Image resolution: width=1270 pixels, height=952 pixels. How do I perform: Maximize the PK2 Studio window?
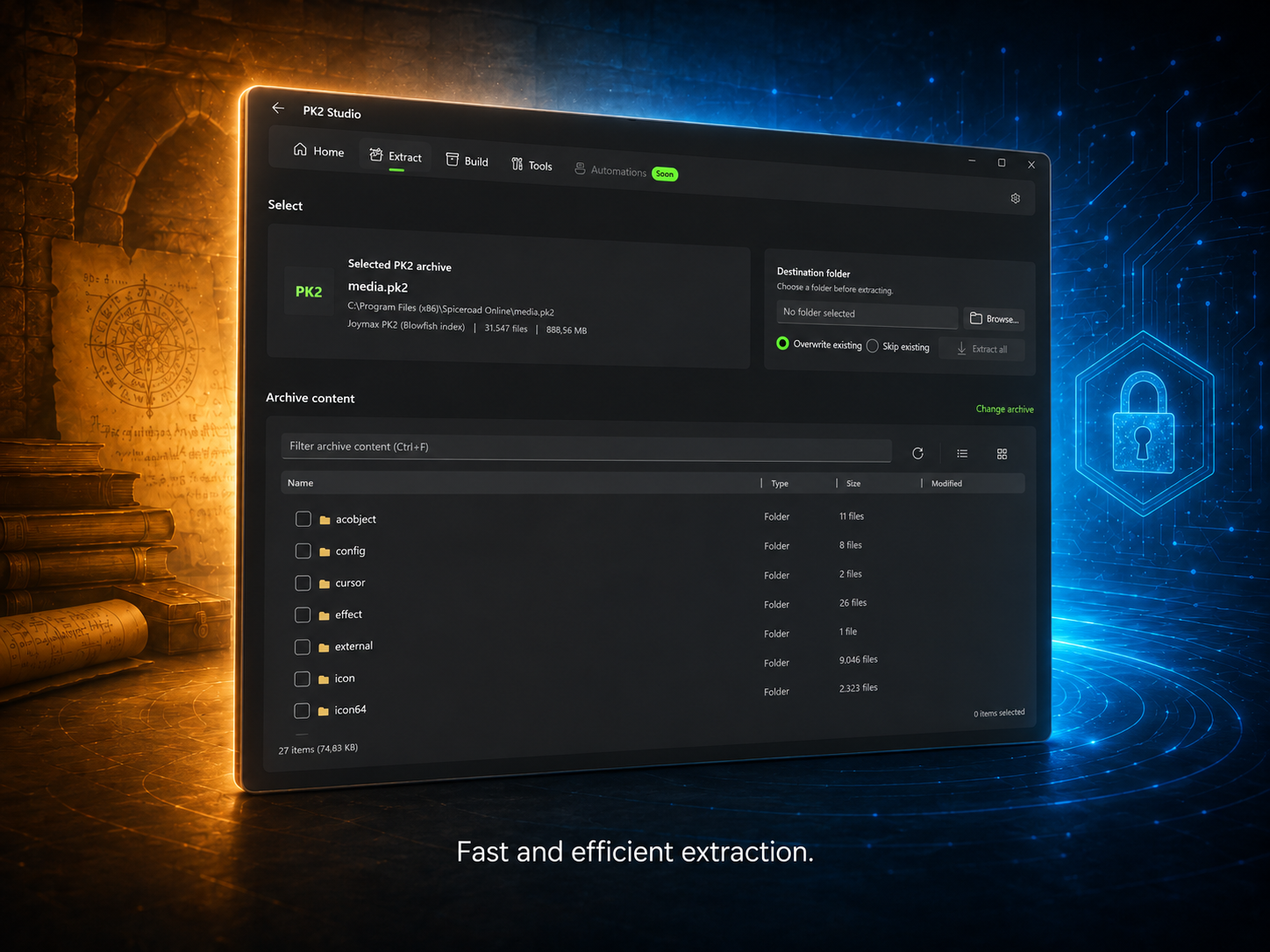pos(1002,163)
